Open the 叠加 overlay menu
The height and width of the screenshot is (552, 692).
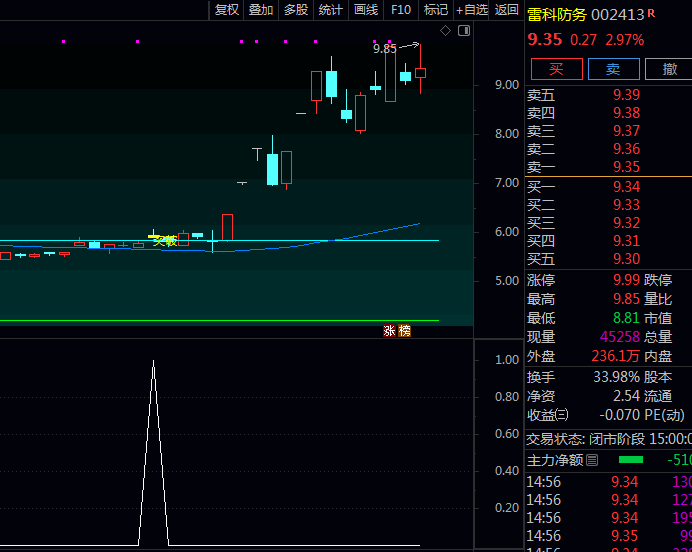coord(261,10)
